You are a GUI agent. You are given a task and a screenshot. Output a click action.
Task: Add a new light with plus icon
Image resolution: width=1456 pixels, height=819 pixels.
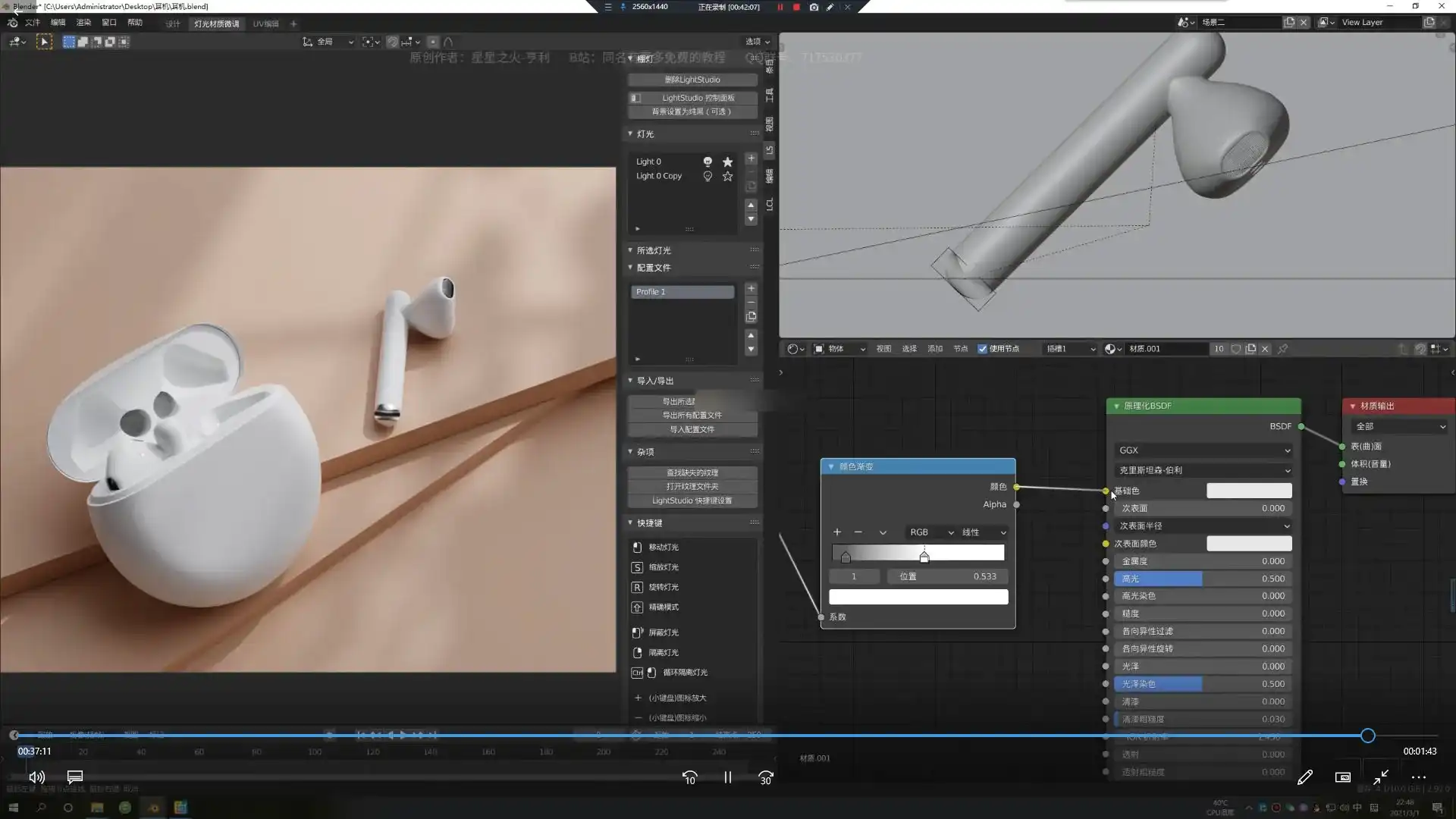coord(752,158)
